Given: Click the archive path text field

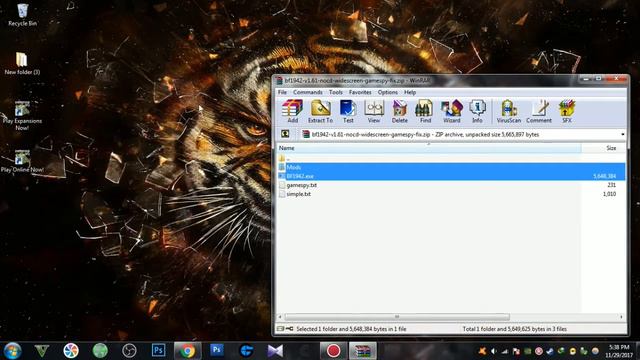Looking at the screenshot, I should 460,134.
